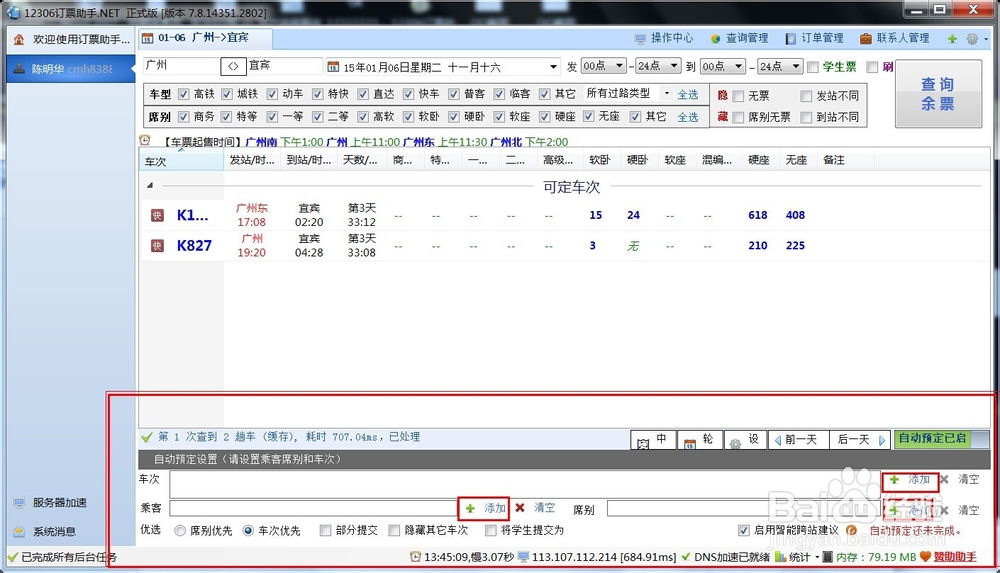
Task: Swap departure and arrival stations
Action: point(233,66)
